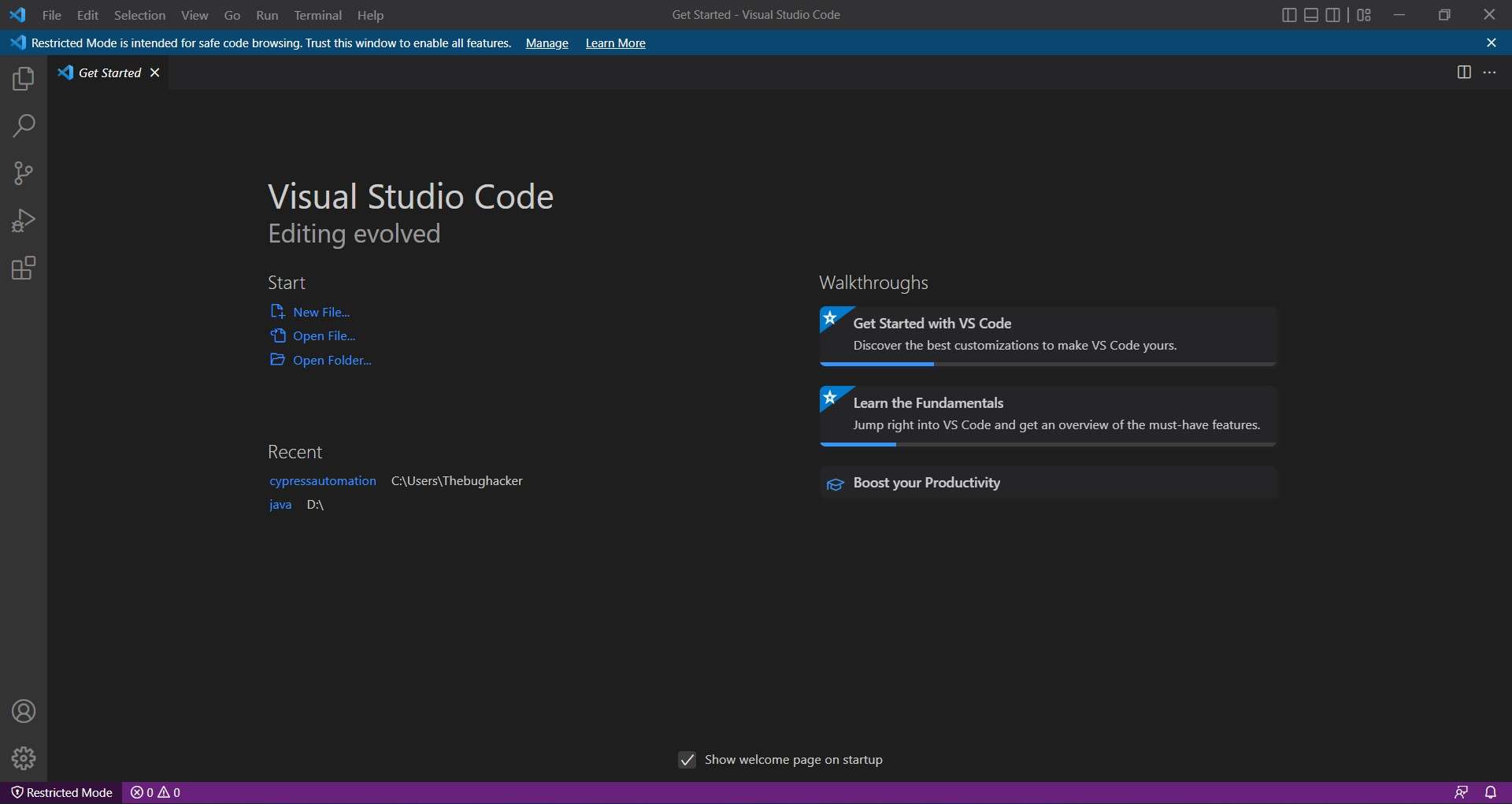The height and width of the screenshot is (804, 1512).
Task: Click the Accounts icon
Action: pos(24,711)
